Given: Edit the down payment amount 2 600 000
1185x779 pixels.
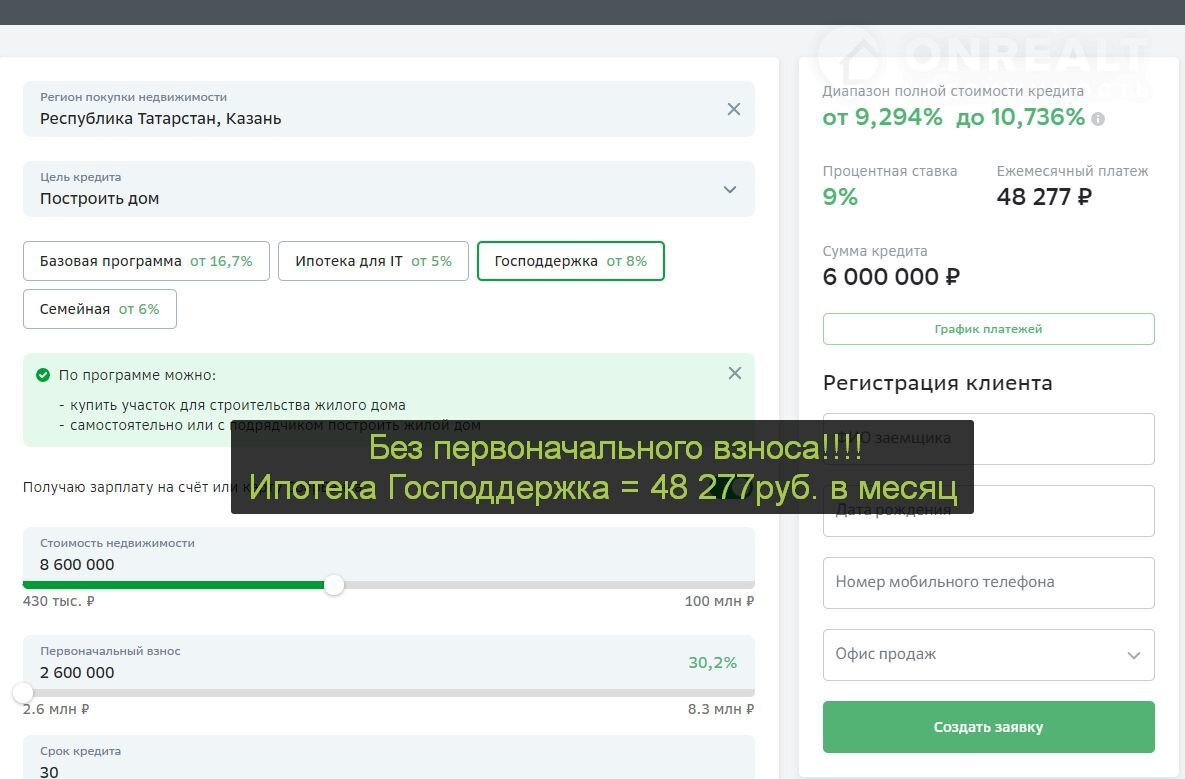Looking at the screenshot, I should (x=78, y=672).
